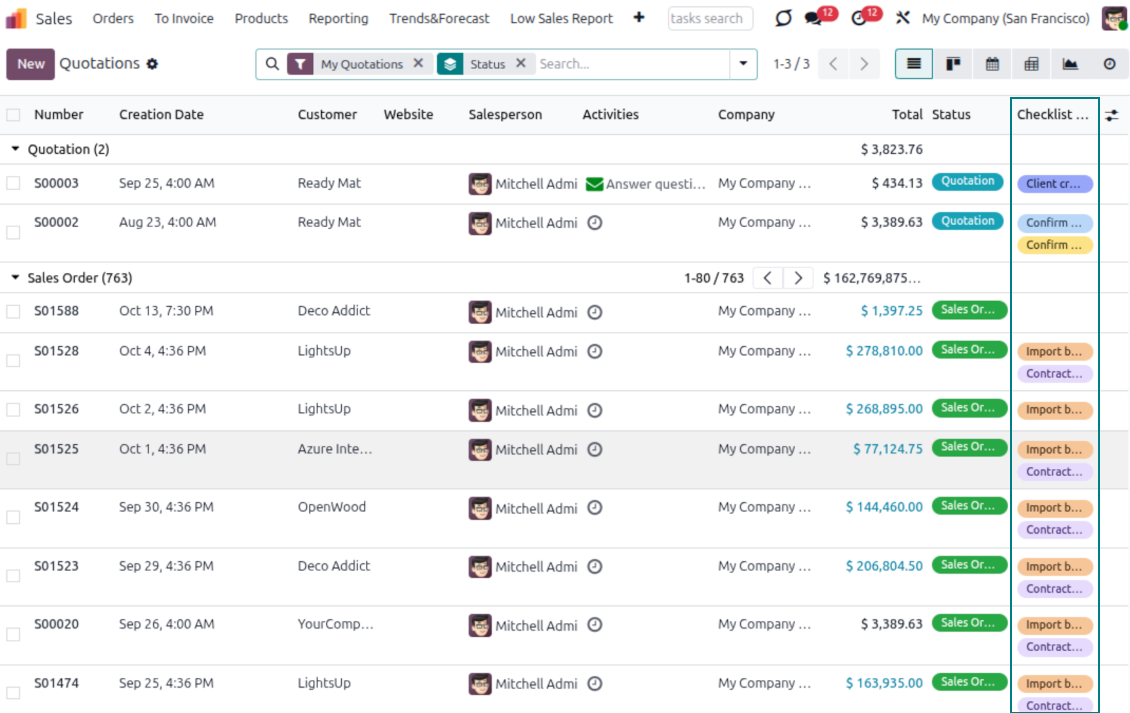Tick the checkbox for order S01588
The image size is (1130, 713).
pos(13,312)
